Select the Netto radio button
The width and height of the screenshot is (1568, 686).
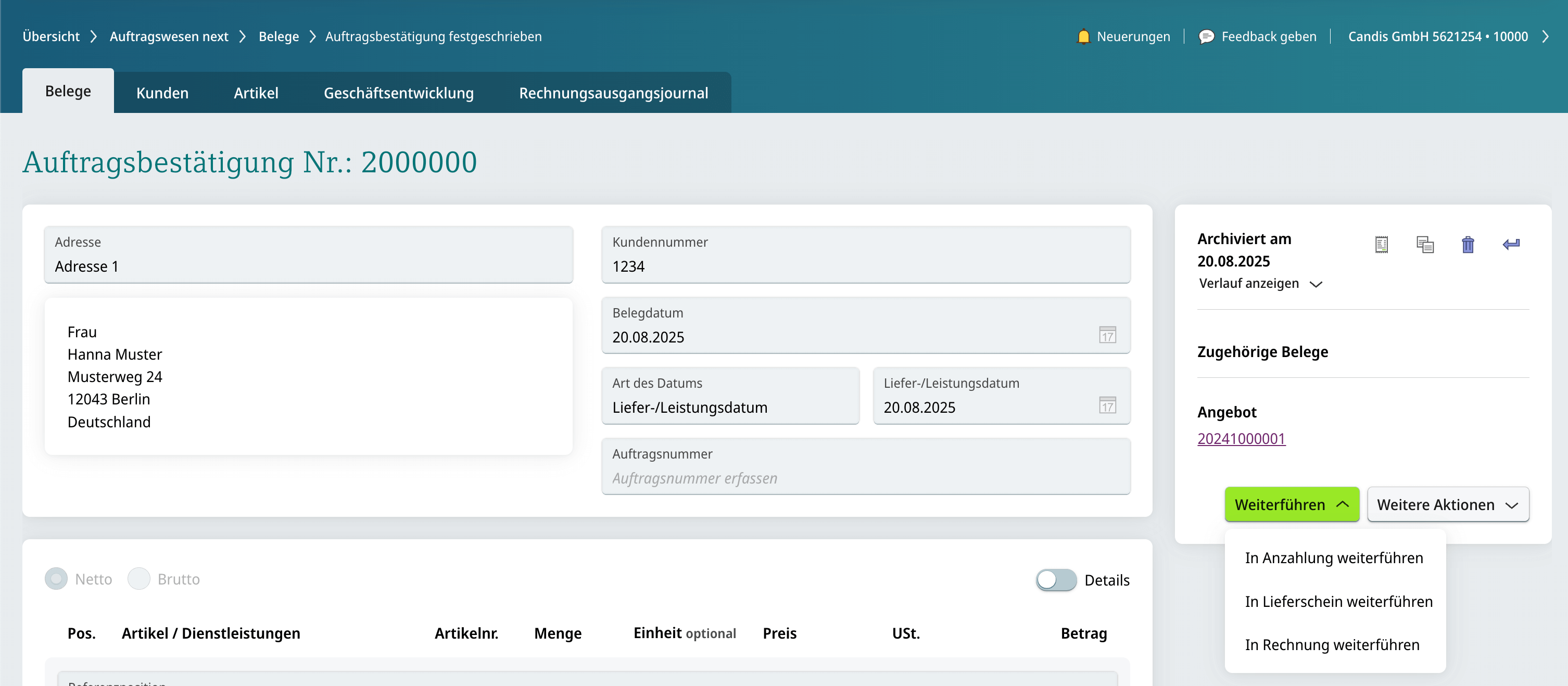point(57,578)
